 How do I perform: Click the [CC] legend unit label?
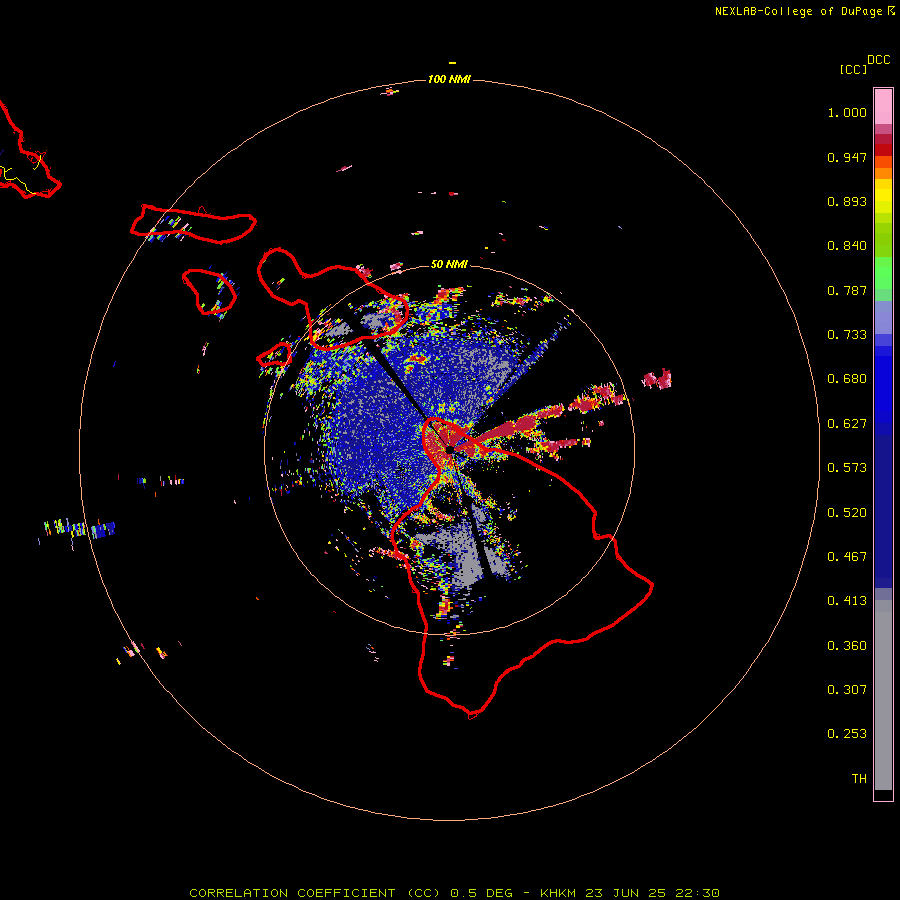click(x=853, y=69)
